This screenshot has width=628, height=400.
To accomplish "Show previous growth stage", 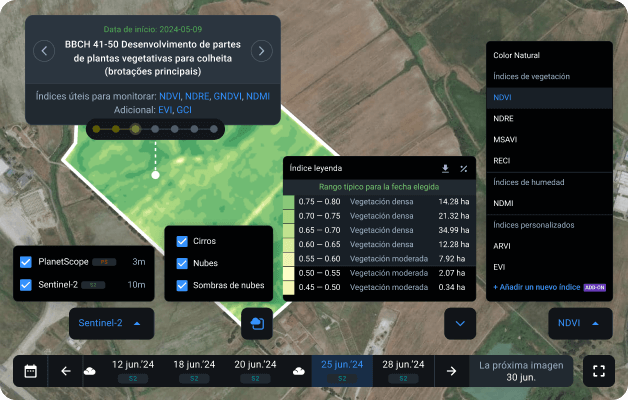I will coord(44,51).
